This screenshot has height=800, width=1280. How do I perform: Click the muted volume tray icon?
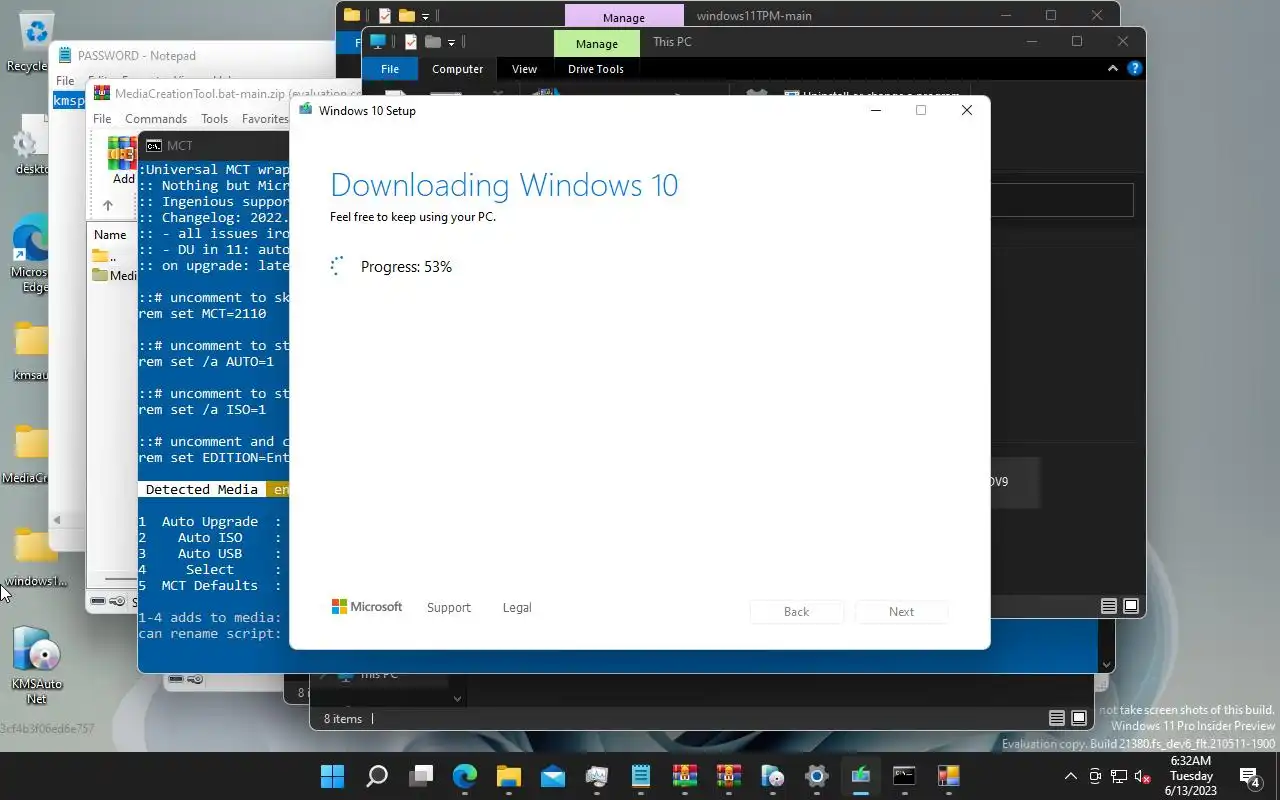coord(1143,776)
